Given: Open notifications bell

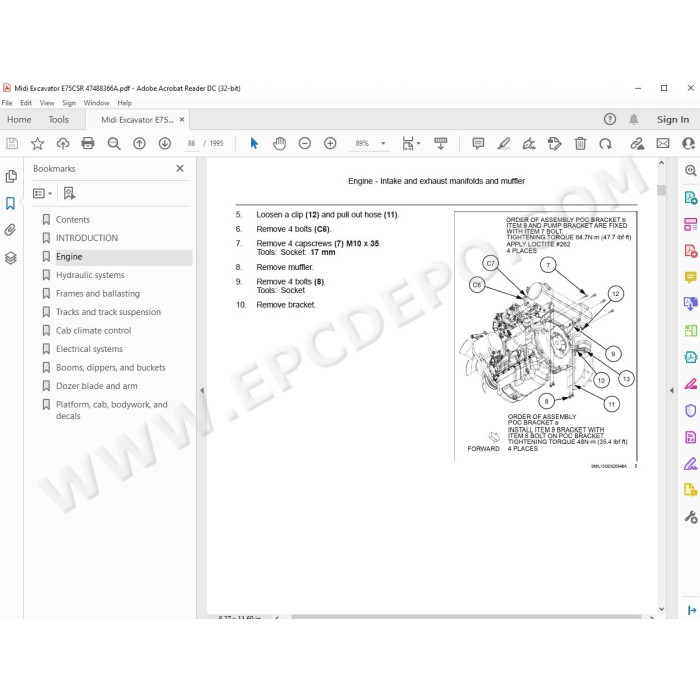Looking at the screenshot, I should pyautogui.click(x=633, y=119).
